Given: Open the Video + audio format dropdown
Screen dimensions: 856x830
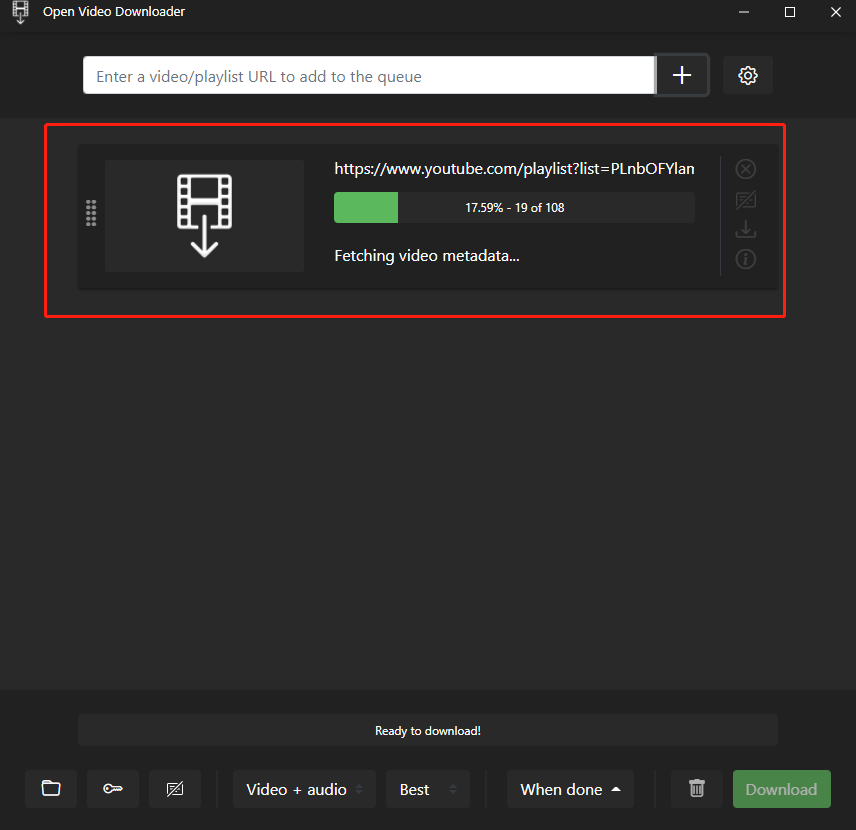Looking at the screenshot, I should [x=304, y=789].
